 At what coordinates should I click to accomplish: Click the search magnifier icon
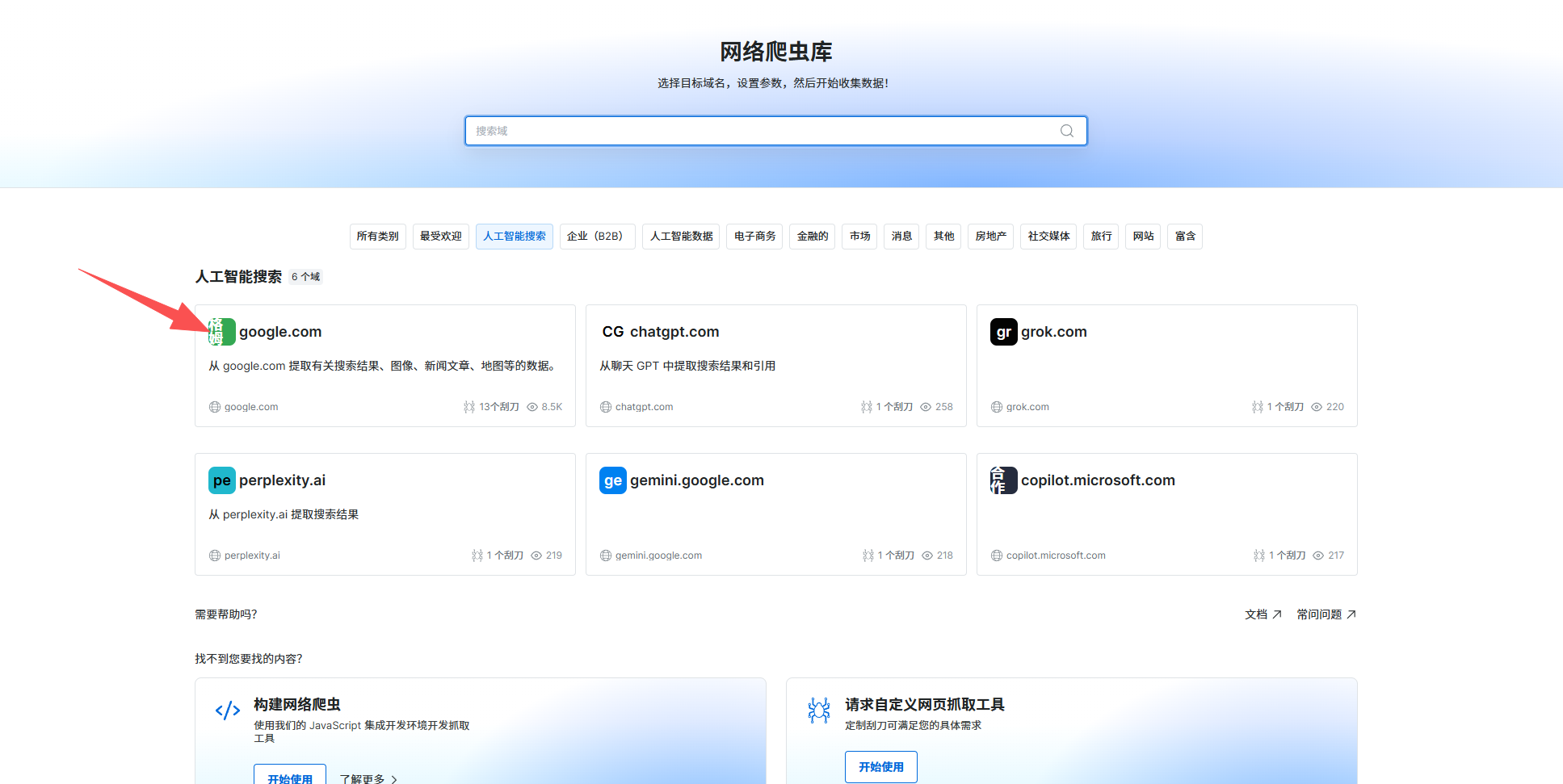[1066, 130]
